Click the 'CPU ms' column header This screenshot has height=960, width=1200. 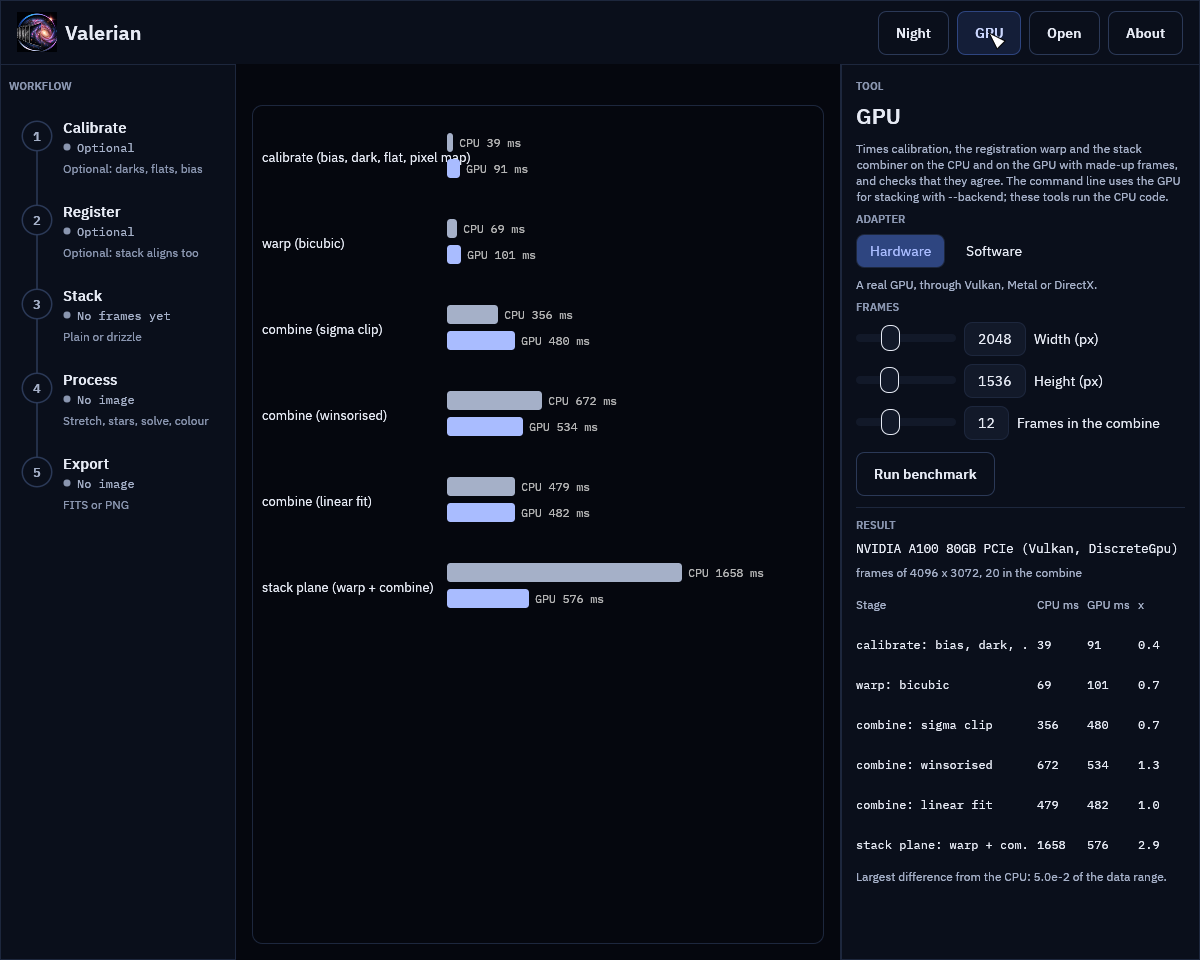tap(1058, 605)
